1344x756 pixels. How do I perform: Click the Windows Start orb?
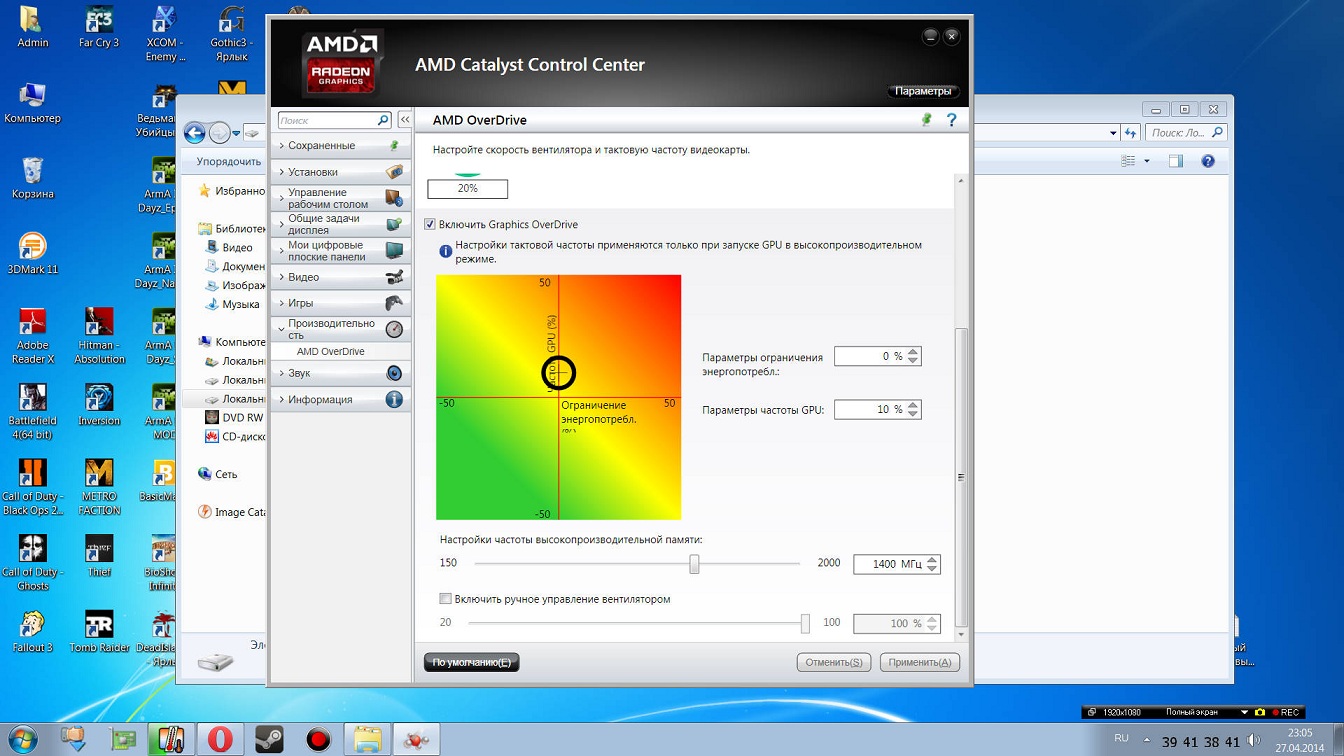click(22, 740)
